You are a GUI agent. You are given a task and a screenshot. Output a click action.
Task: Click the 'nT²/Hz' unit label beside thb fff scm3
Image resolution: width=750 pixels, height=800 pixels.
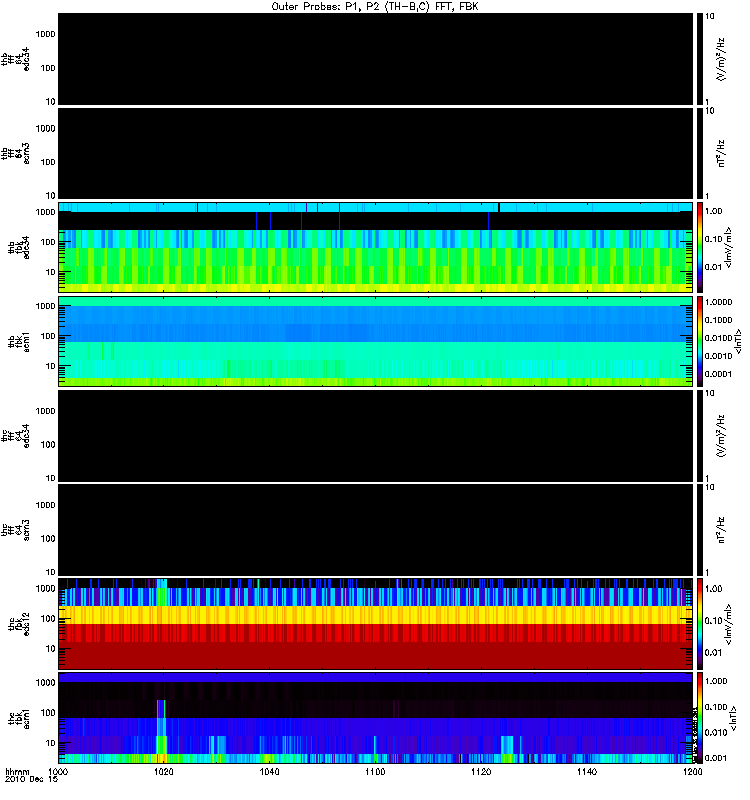(721, 154)
